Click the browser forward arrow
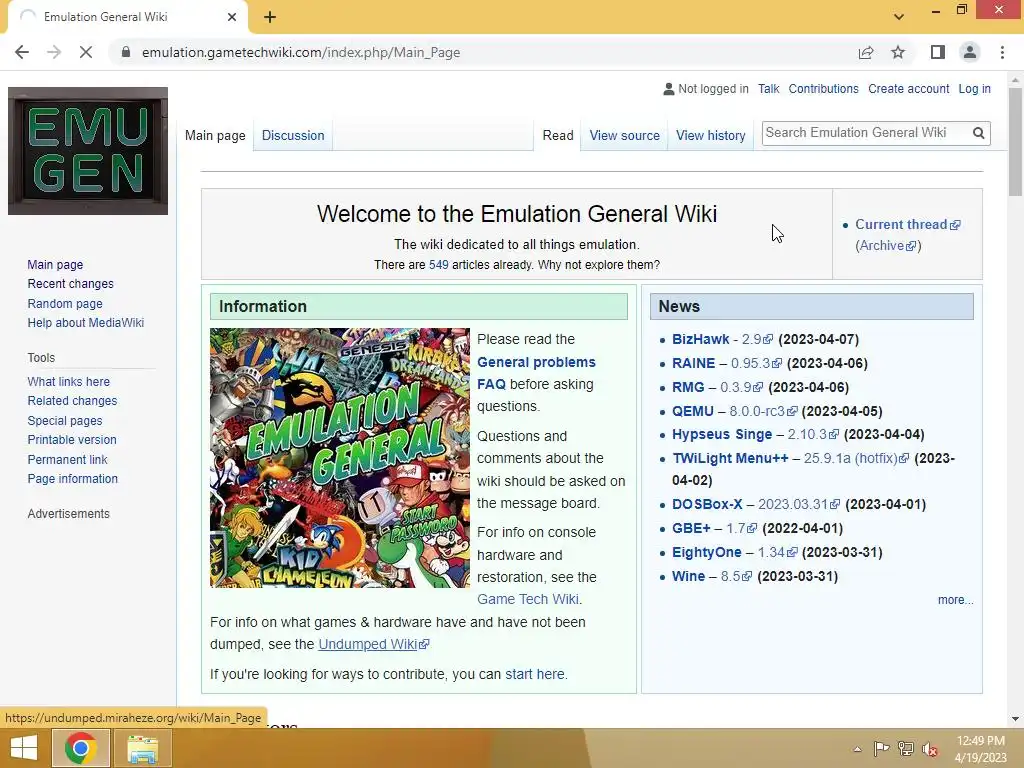Image resolution: width=1024 pixels, height=768 pixels. [54, 52]
